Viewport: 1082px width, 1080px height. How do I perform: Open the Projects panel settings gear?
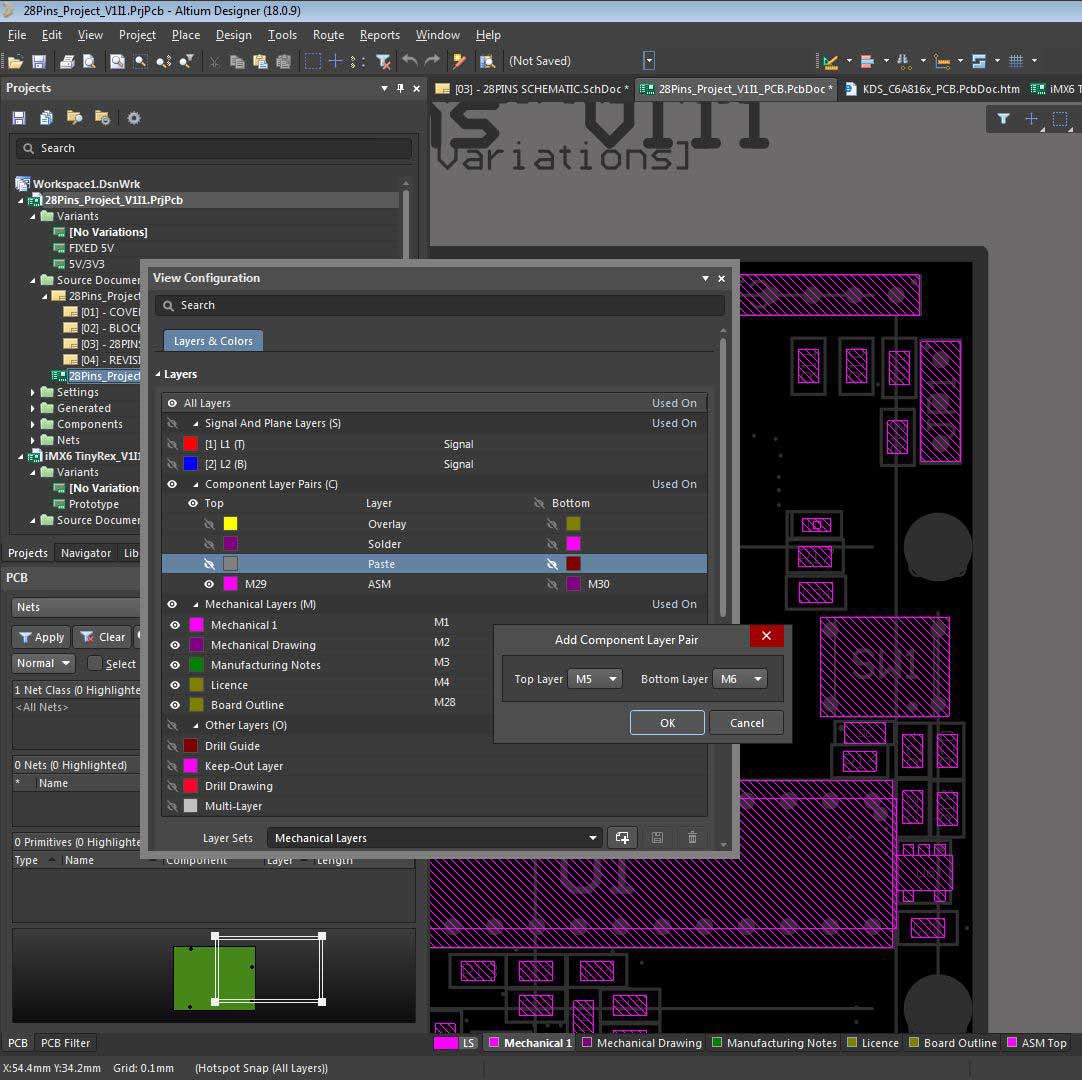click(x=134, y=118)
